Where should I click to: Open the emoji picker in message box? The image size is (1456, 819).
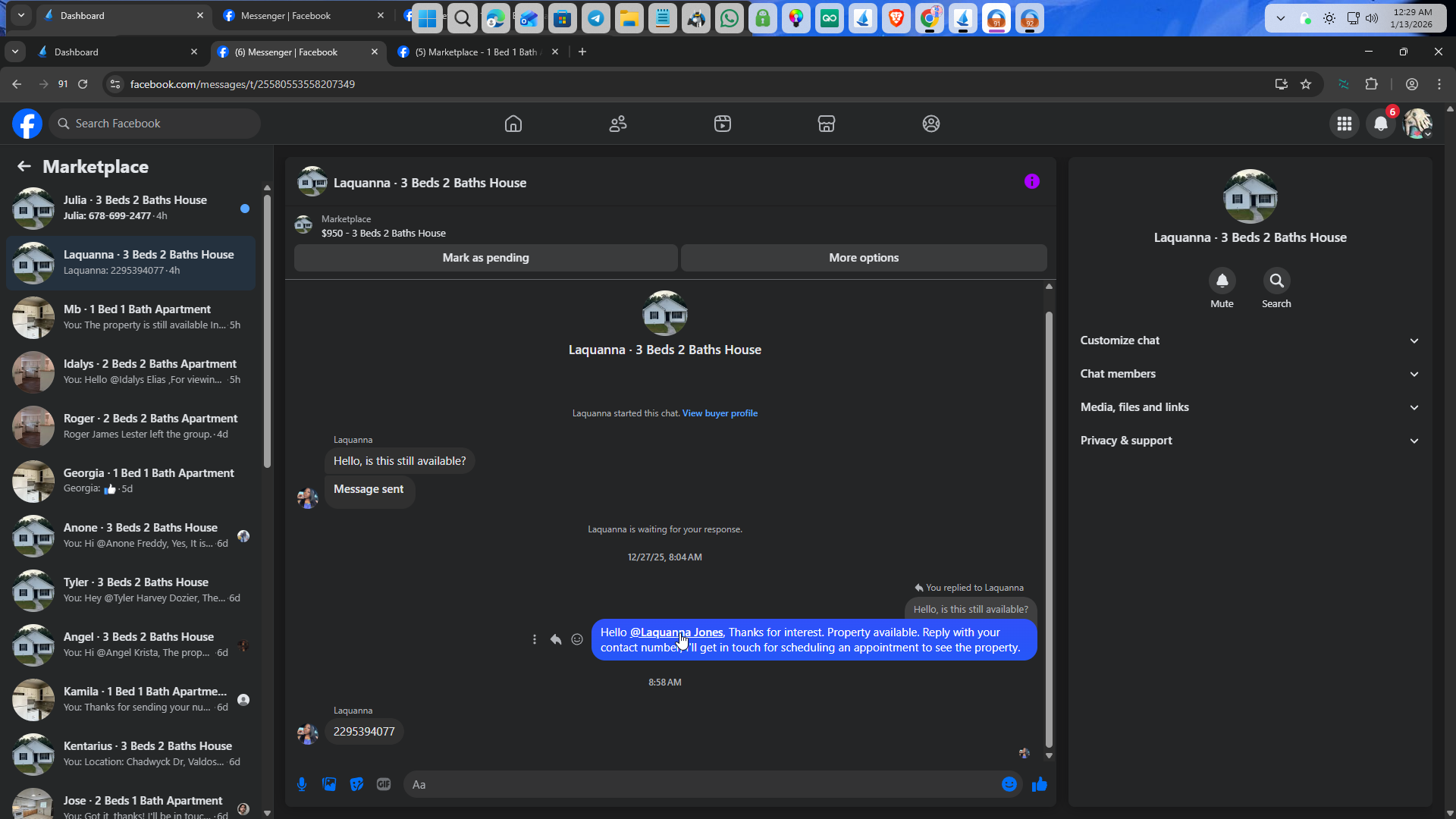coord(1009,784)
